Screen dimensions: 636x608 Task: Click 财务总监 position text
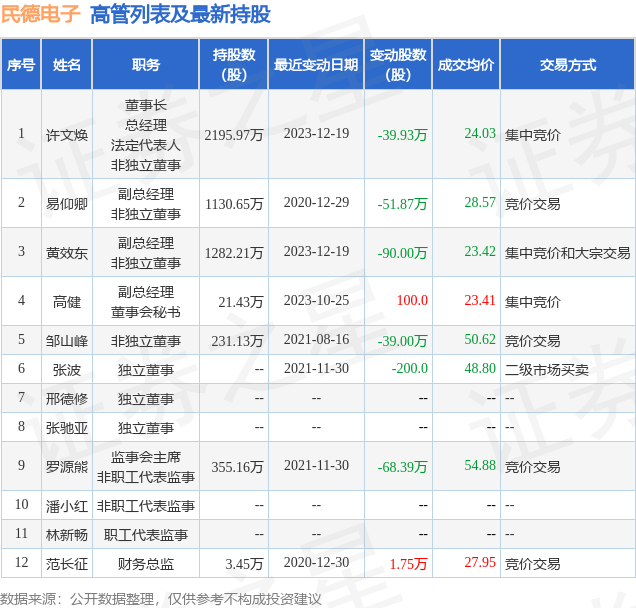click(146, 564)
